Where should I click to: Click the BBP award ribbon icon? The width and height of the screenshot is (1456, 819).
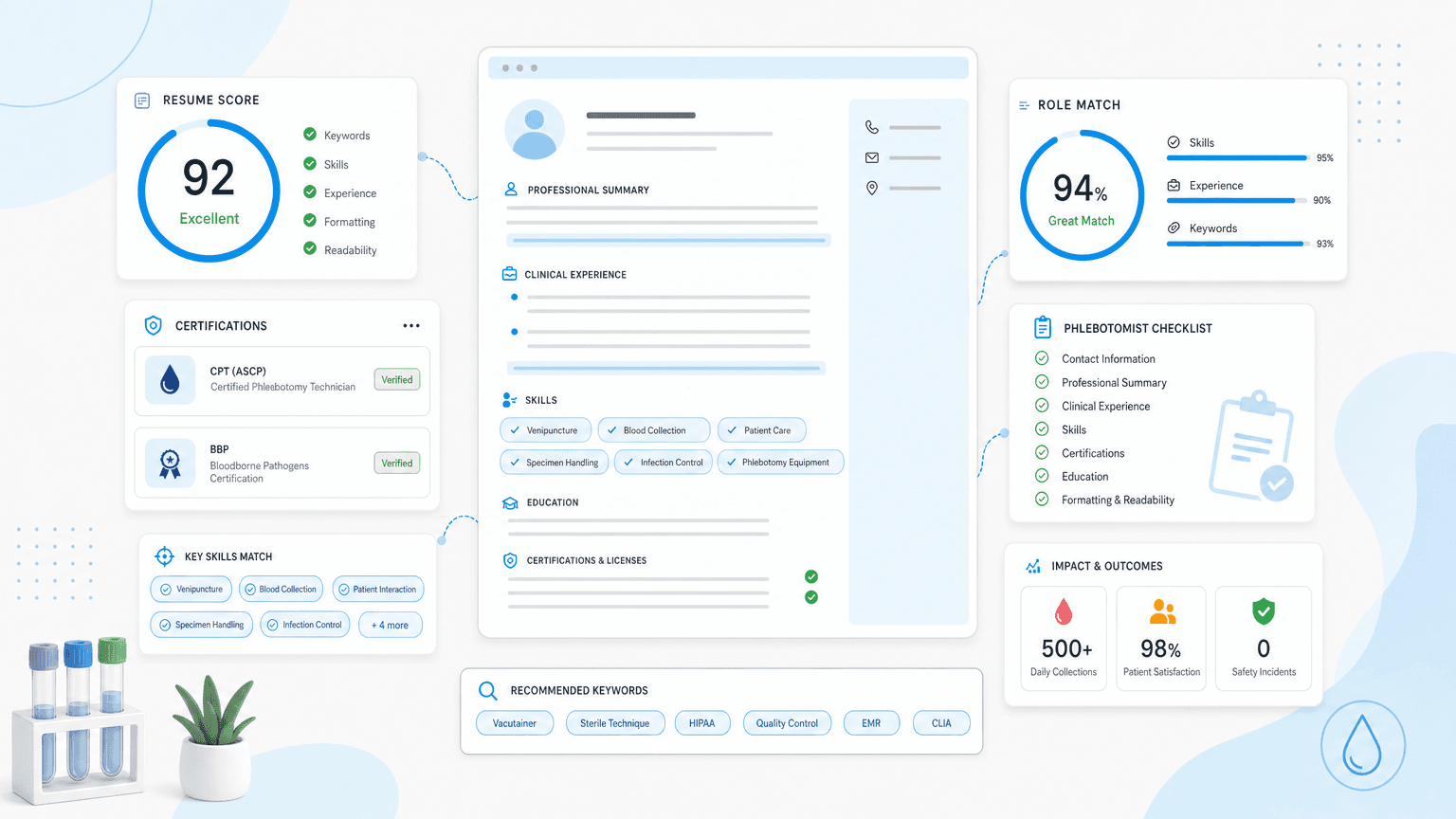[x=171, y=463]
